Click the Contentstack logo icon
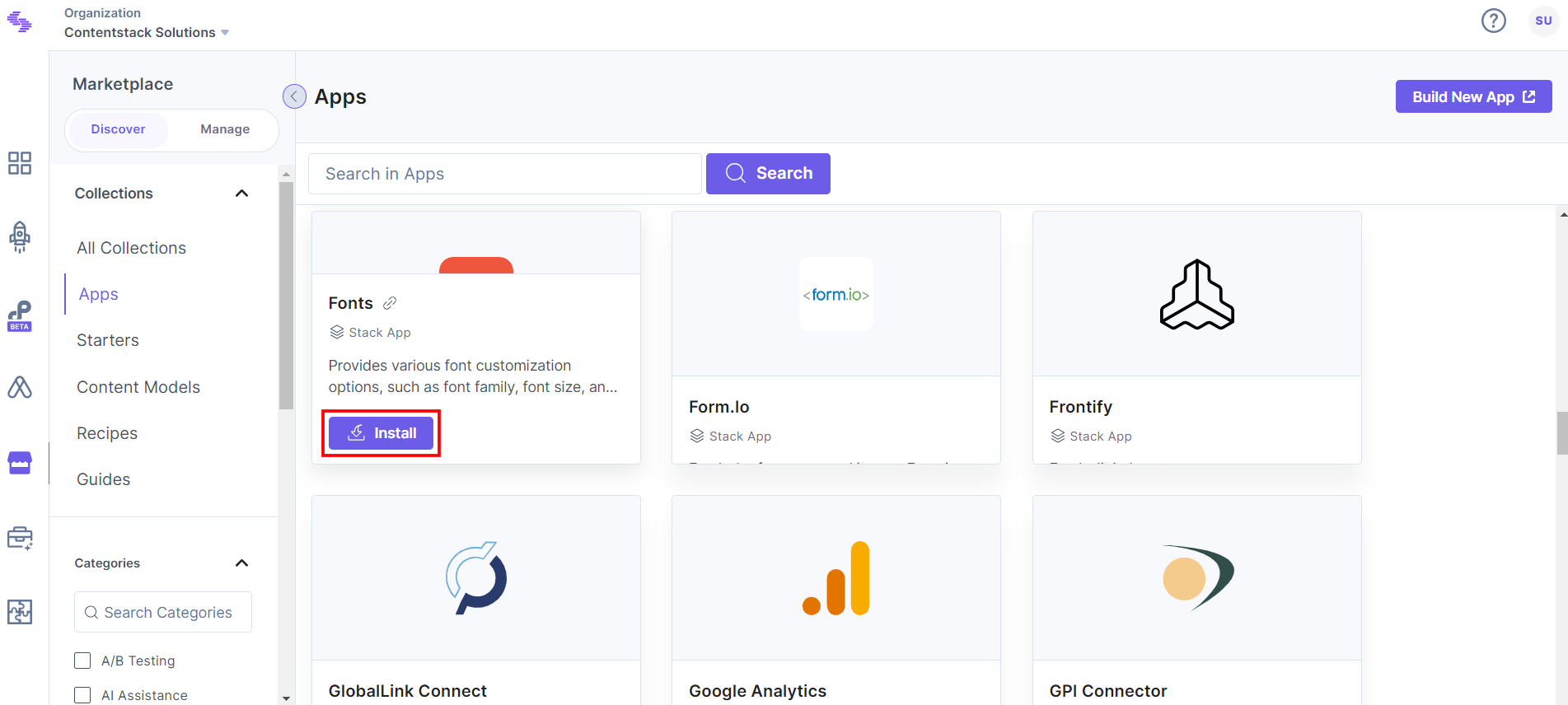Screen dimensions: 1568x705 click(x=20, y=22)
